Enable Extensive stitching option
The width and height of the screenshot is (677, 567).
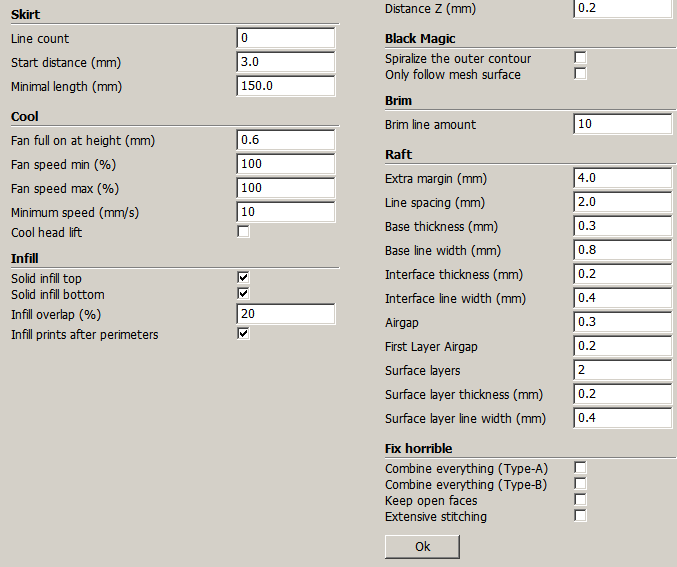[580, 516]
